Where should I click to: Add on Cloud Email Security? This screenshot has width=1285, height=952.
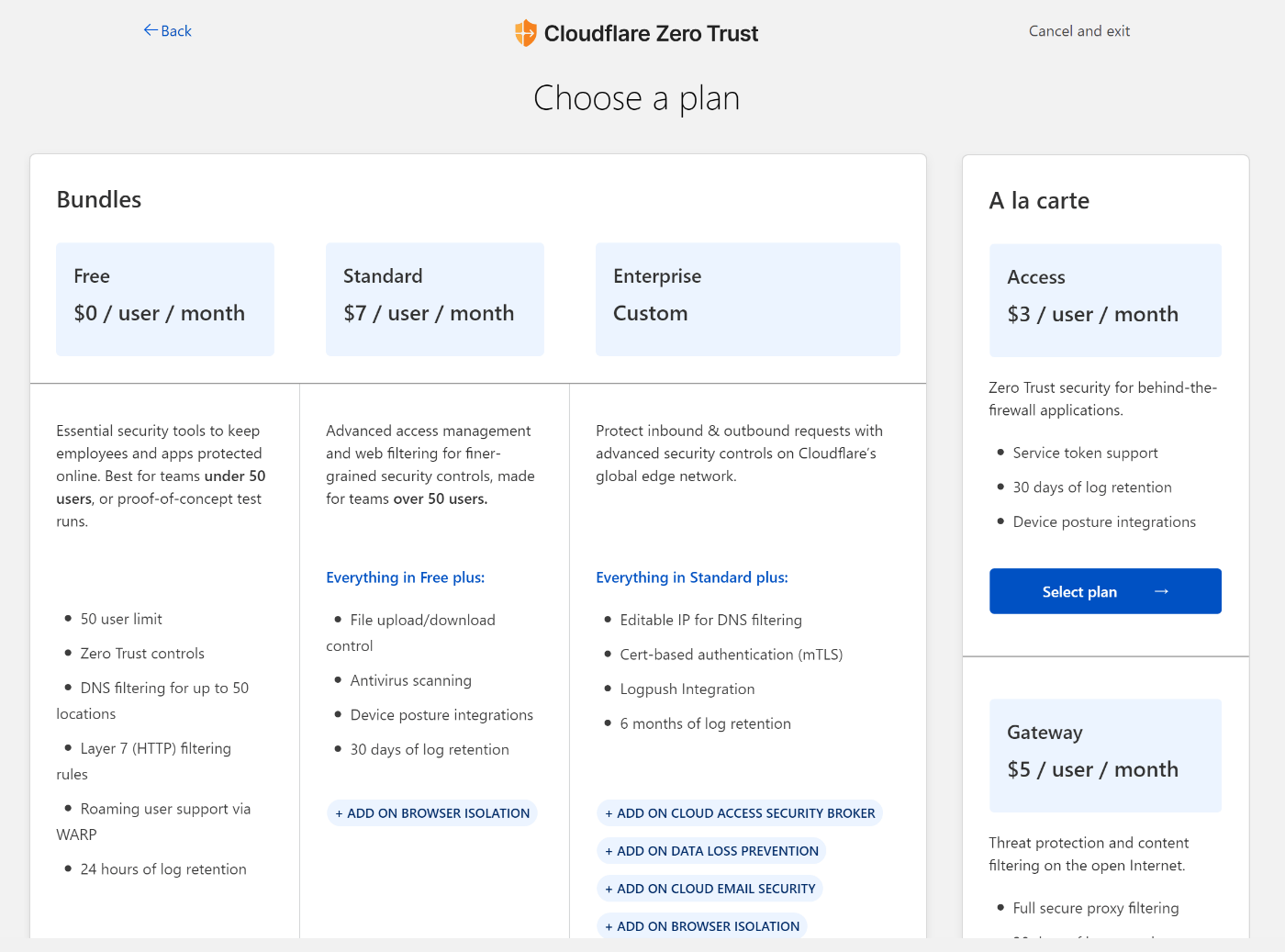pos(710,889)
